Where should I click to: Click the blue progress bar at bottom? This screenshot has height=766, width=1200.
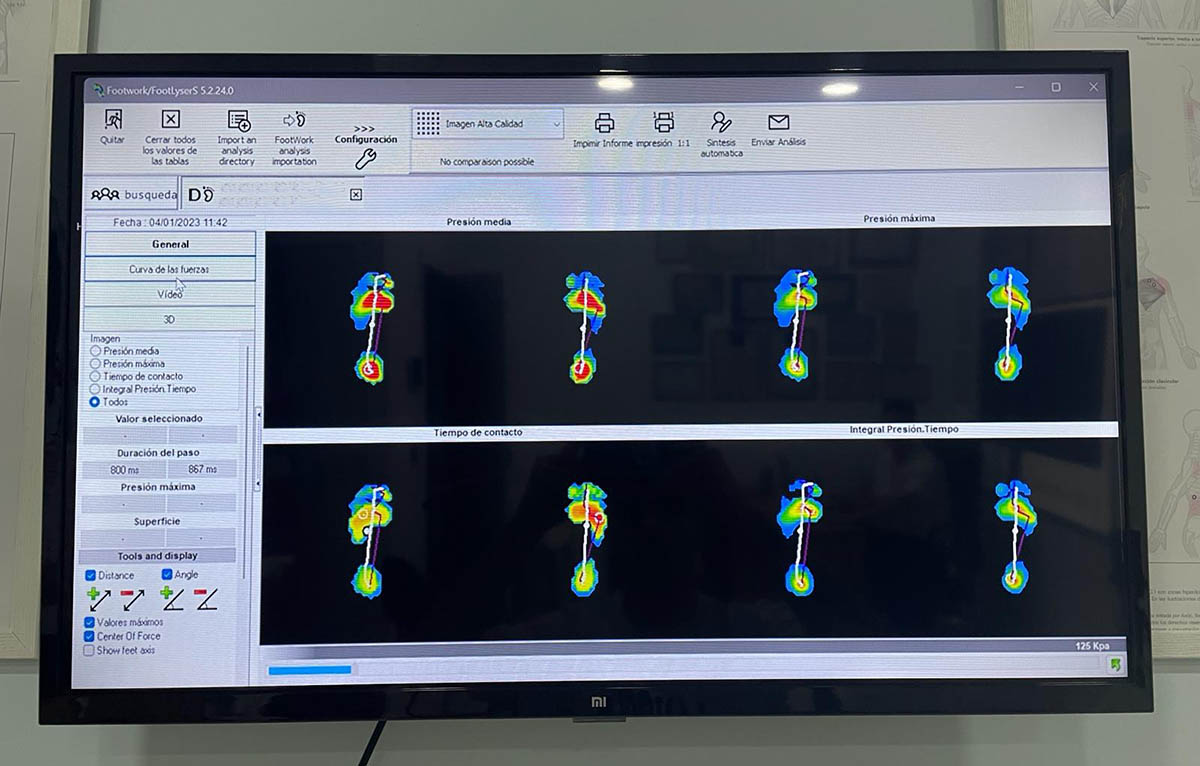(x=310, y=669)
